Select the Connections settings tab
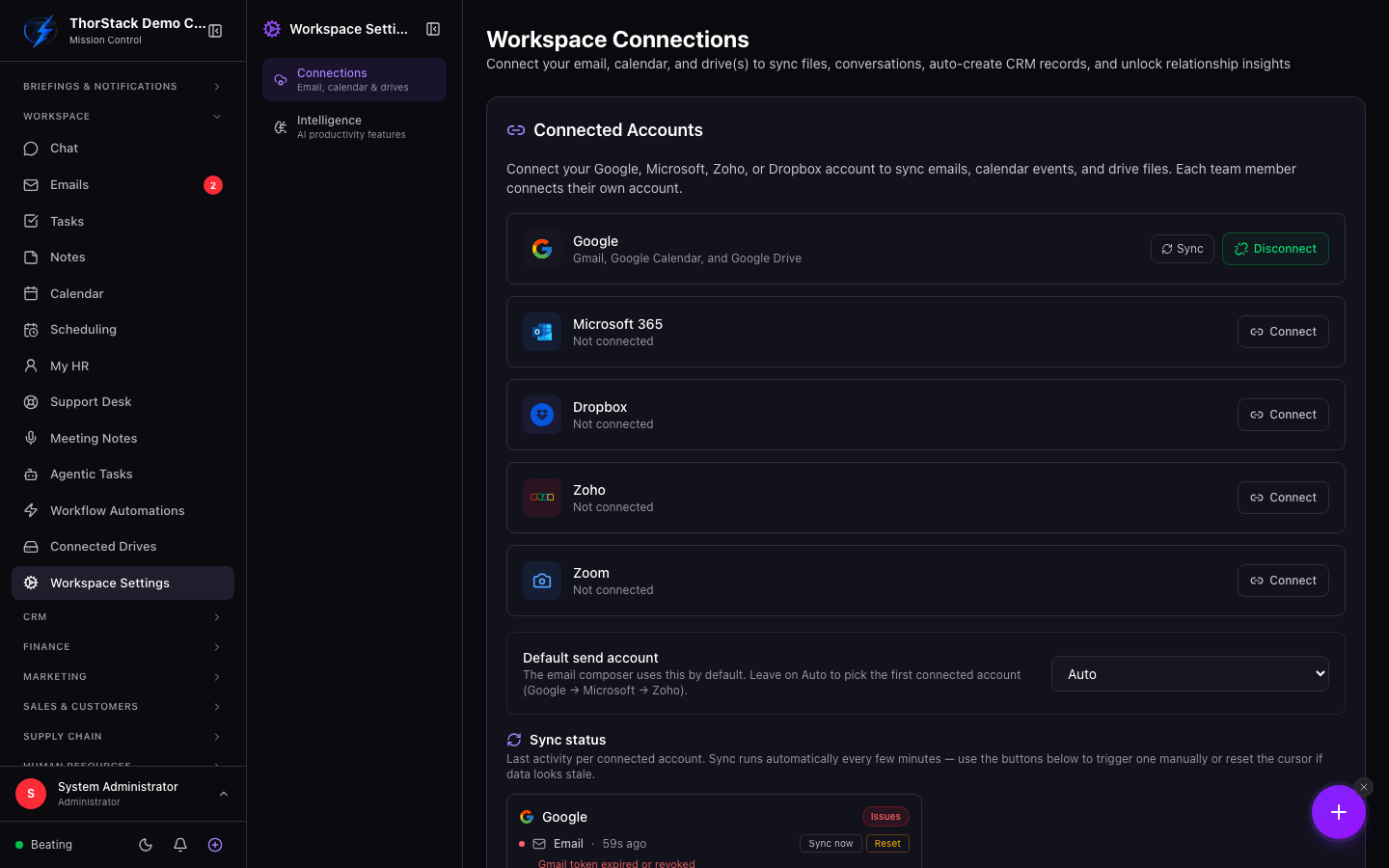The height and width of the screenshot is (868, 1389). pos(354,80)
